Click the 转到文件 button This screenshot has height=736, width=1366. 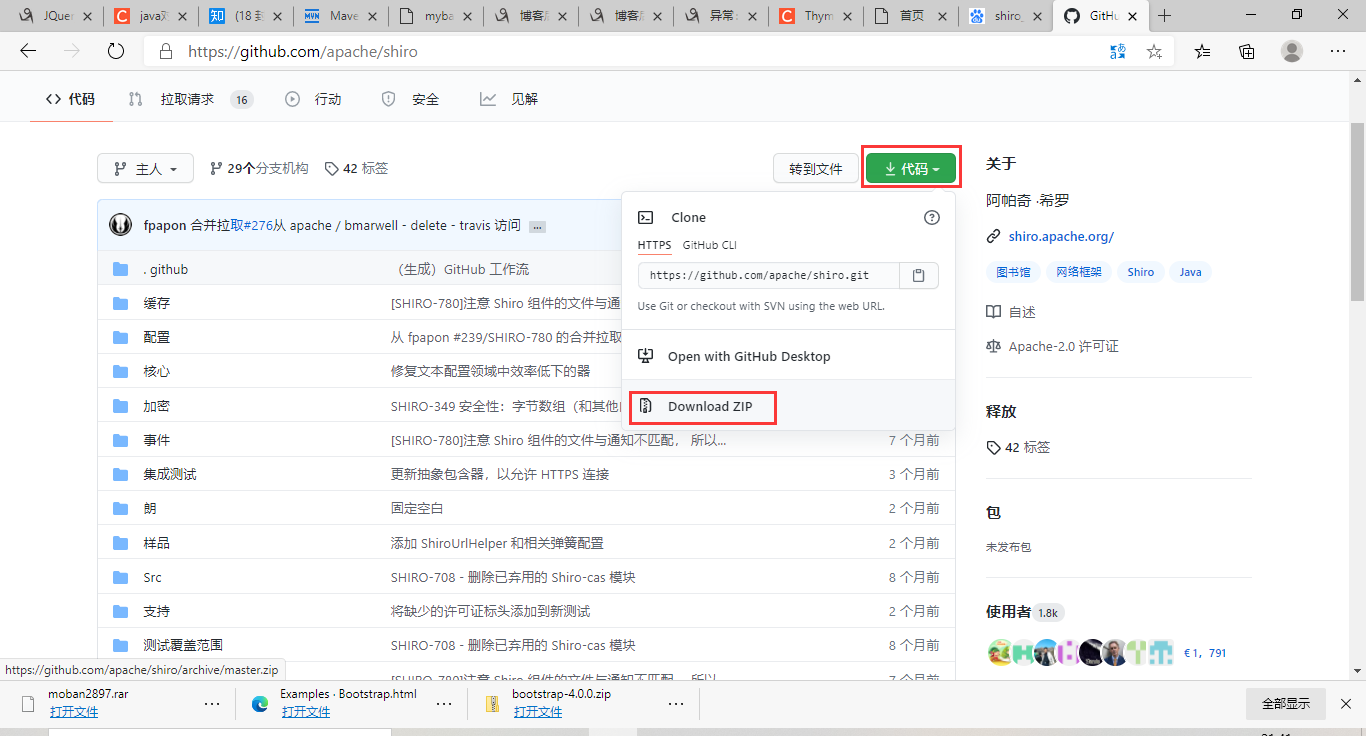coord(816,169)
